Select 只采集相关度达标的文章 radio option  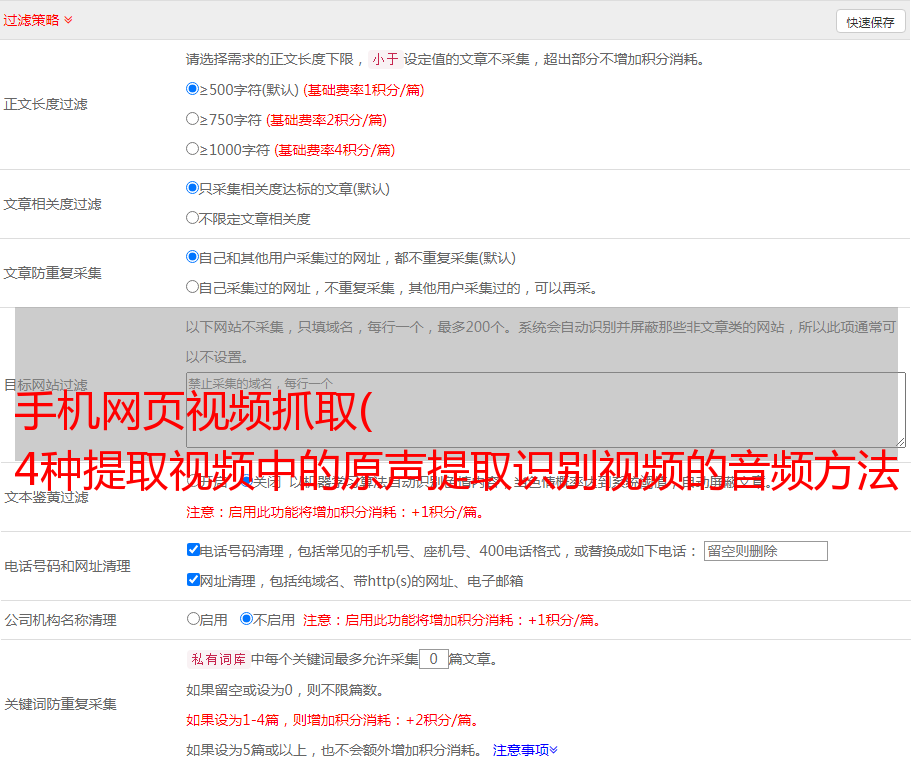(193, 187)
